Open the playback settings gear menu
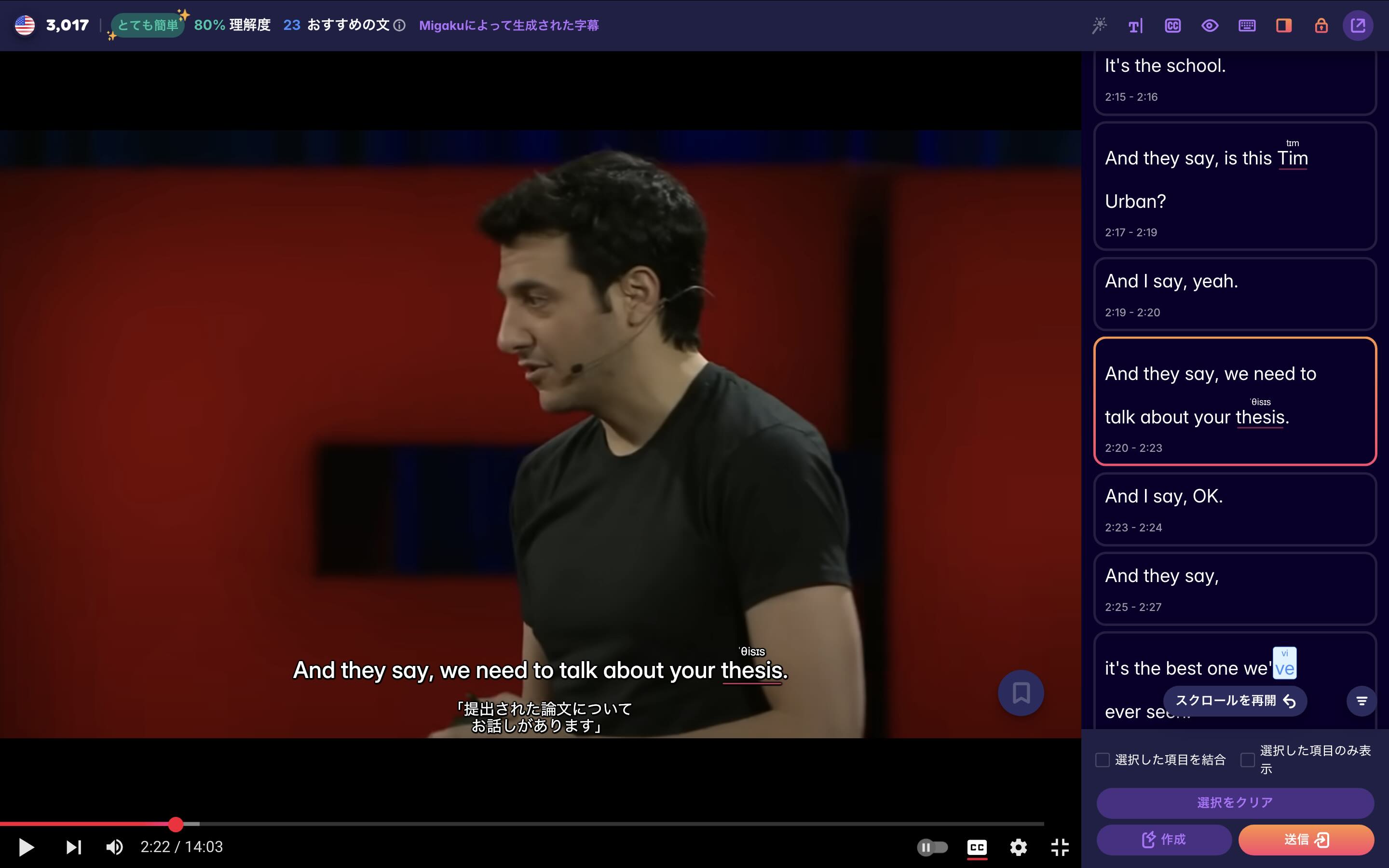Viewport: 1389px width, 868px height. click(x=1020, y=846)
